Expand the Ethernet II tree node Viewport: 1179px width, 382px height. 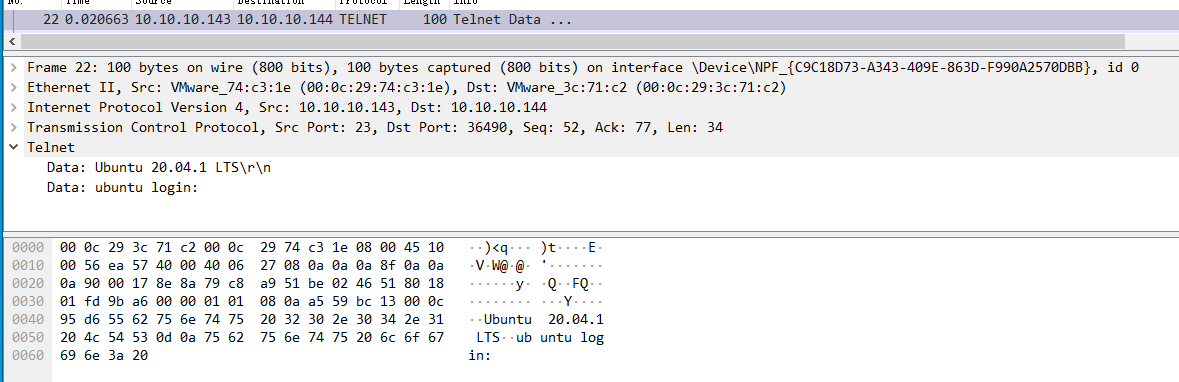click(x=14, y=87)
